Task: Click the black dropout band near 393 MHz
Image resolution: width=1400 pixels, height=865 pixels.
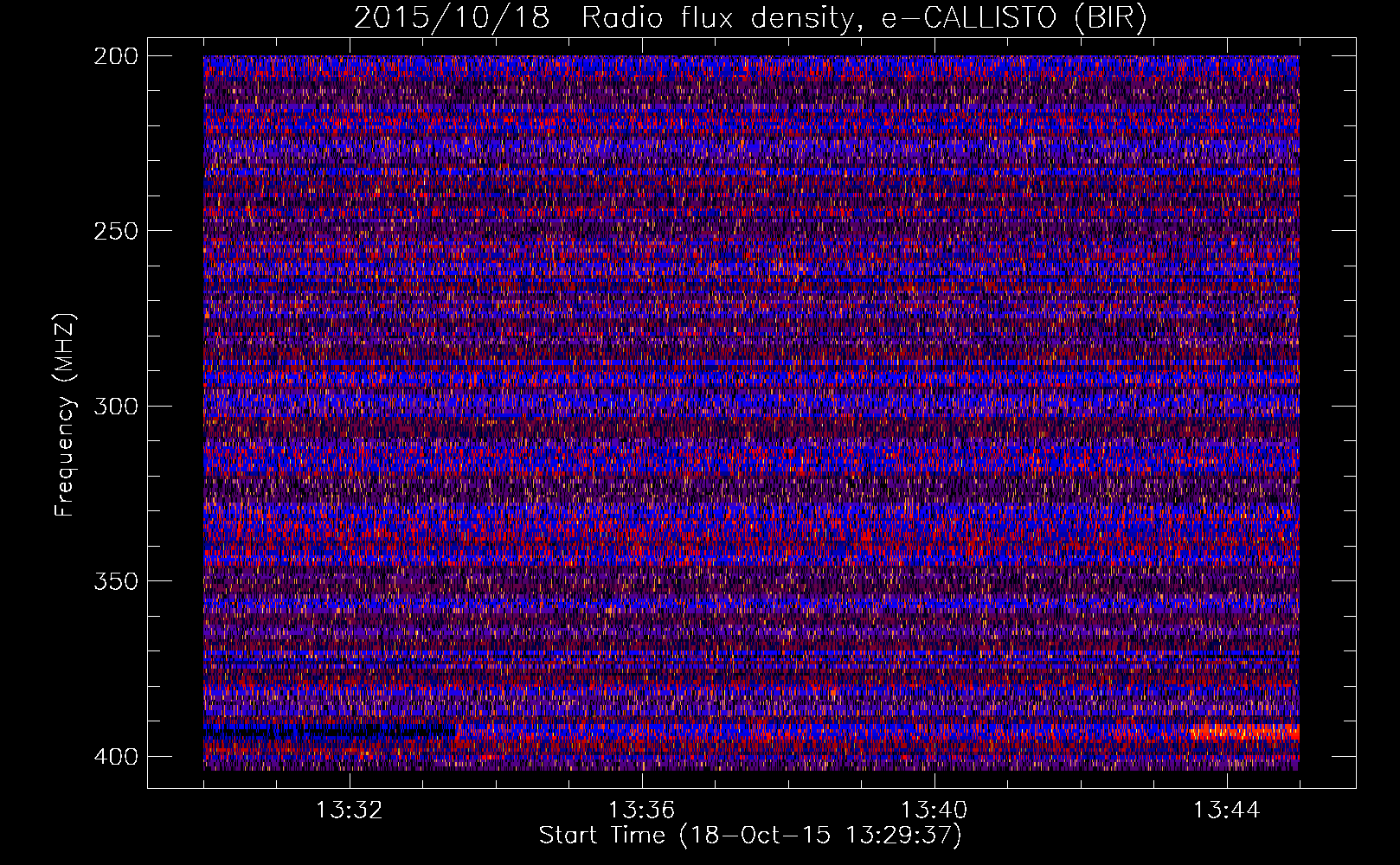Action: [x=329, y=730]
